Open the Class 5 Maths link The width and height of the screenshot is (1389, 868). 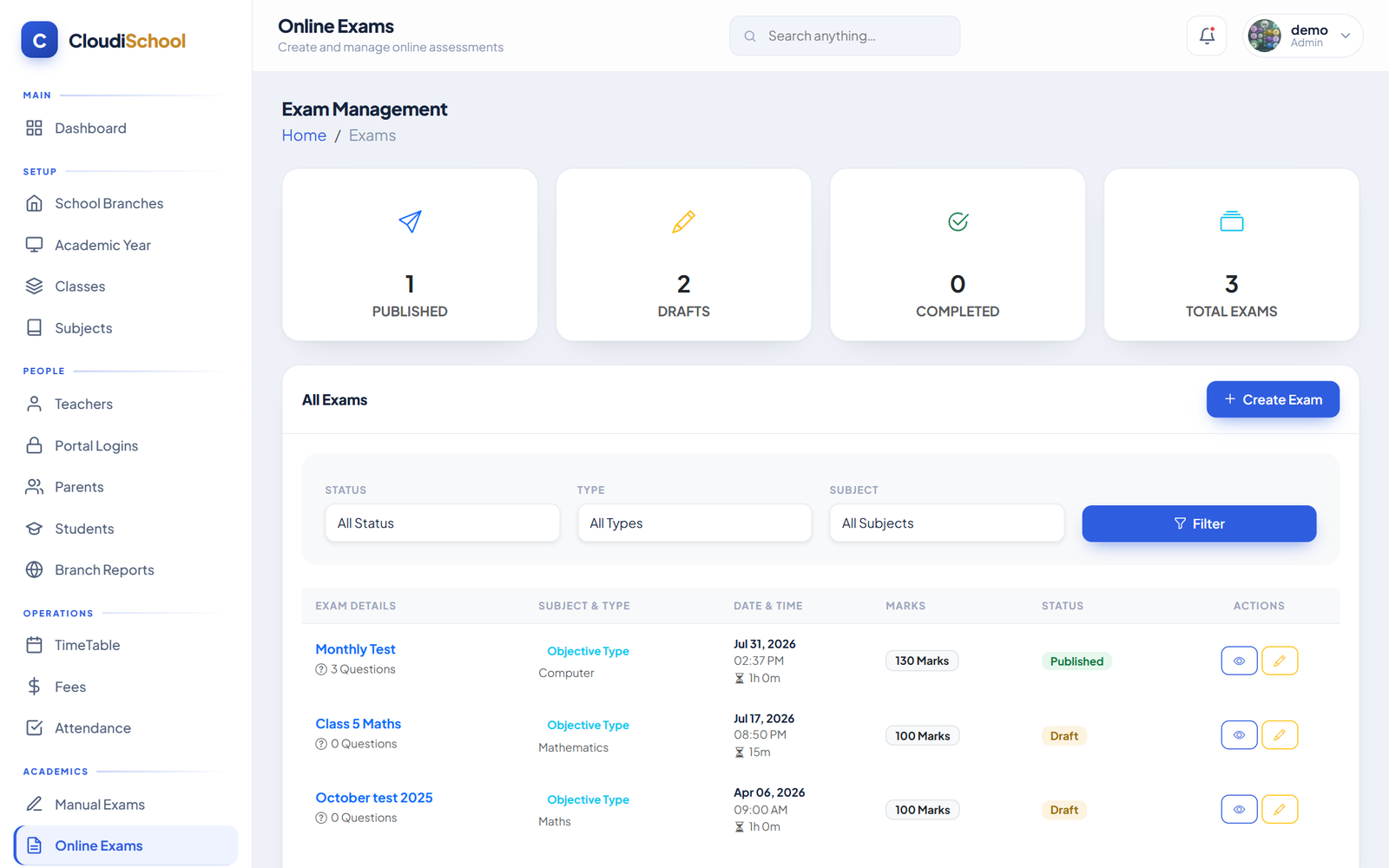[x=358, y=724]
